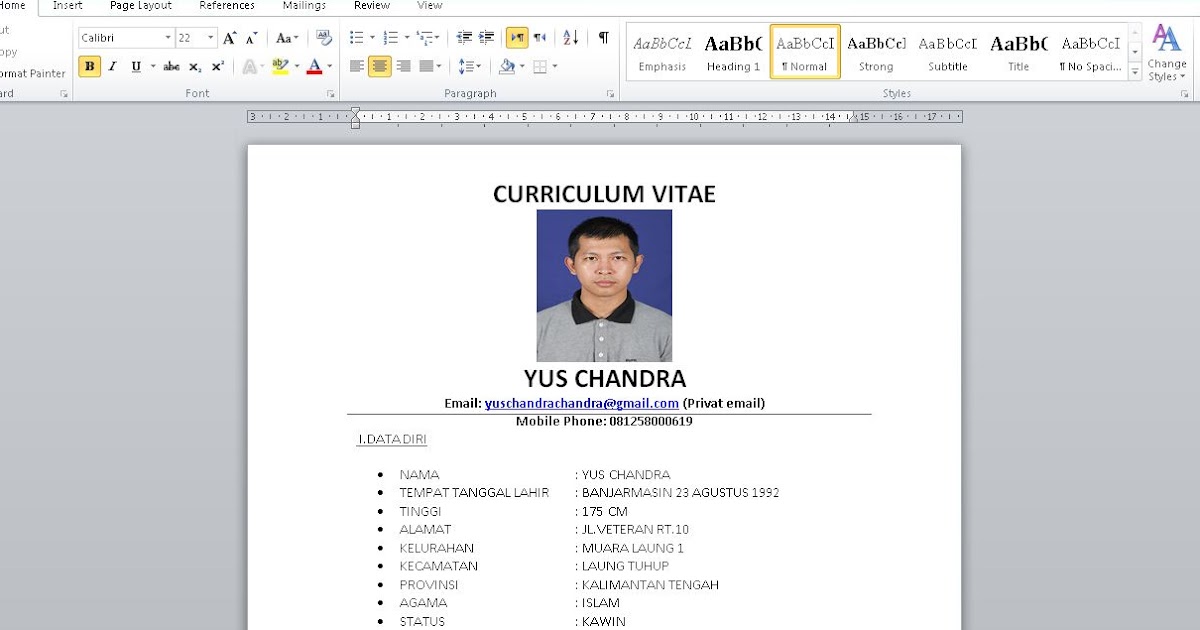Switch to the Mailings tab
This screenshot has width=1200, height=630.
coord(303,5)
